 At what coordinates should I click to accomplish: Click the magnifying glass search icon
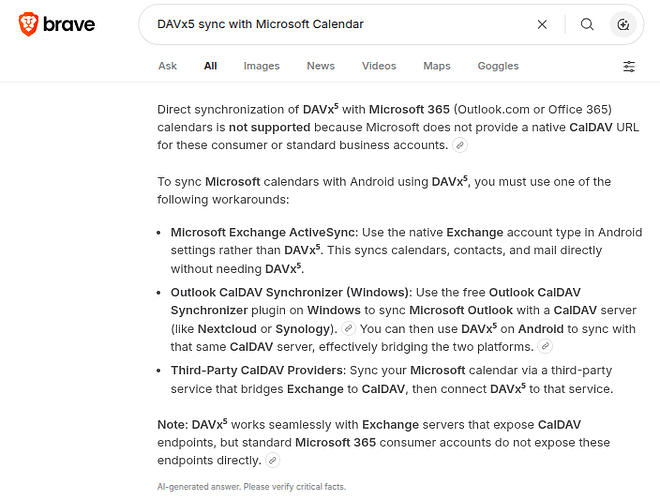587,24
